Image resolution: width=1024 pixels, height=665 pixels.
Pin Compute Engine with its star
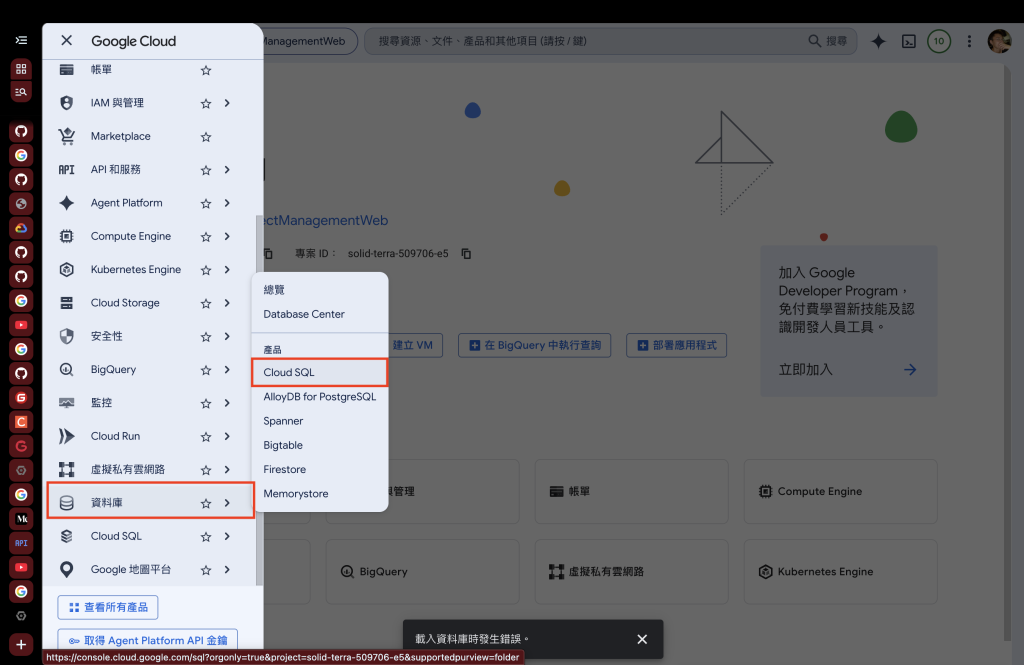click(x=206, y=237)
